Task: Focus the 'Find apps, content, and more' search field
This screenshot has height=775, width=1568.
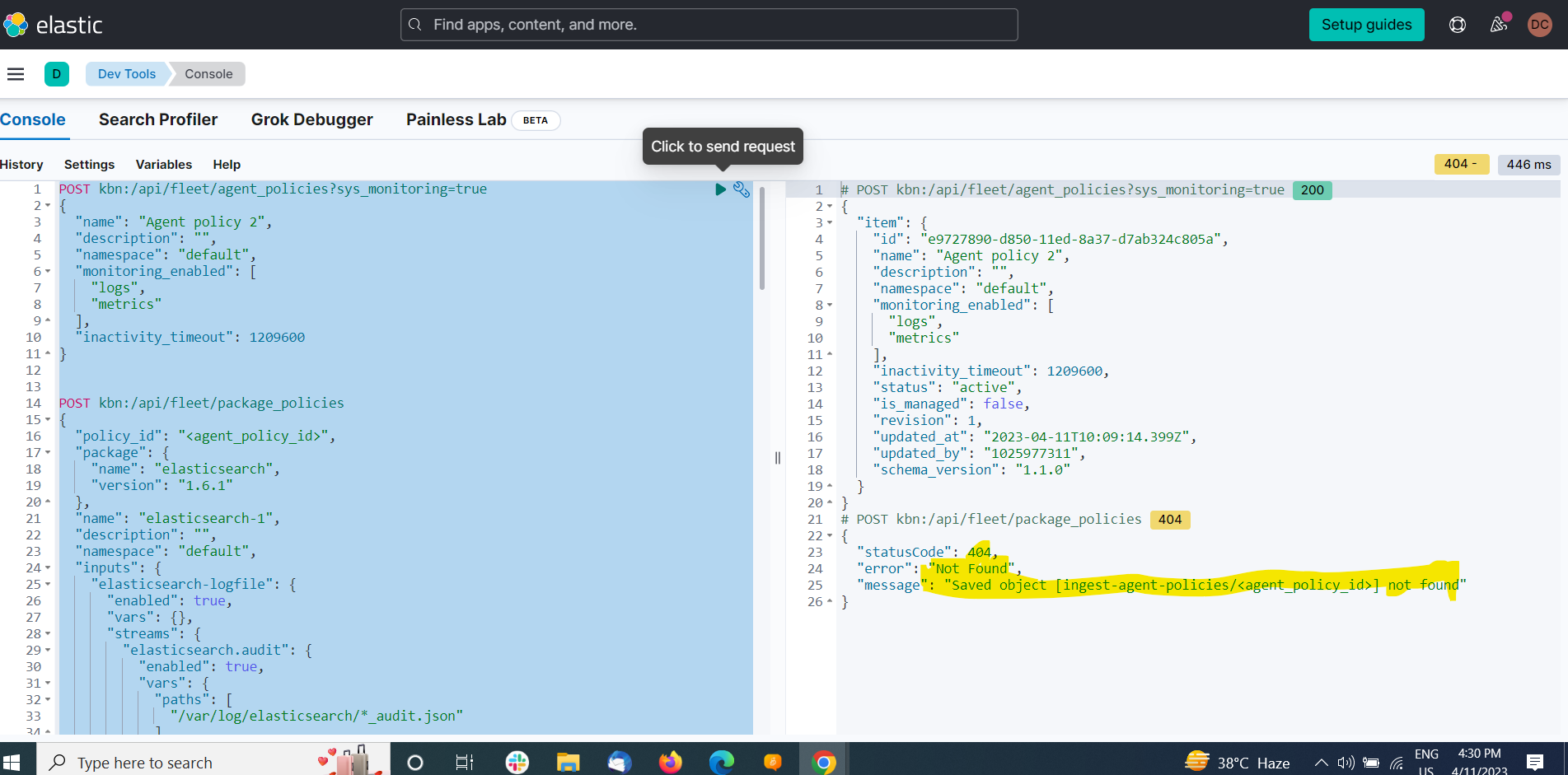Action: tap(709, 25)
